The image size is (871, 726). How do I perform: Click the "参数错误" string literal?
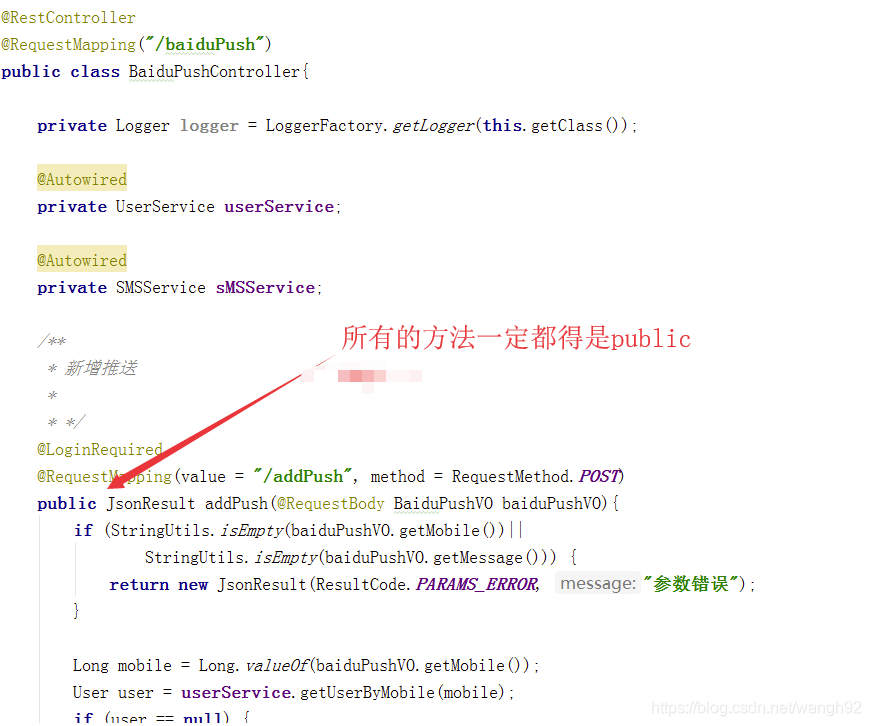click(690, 584)
